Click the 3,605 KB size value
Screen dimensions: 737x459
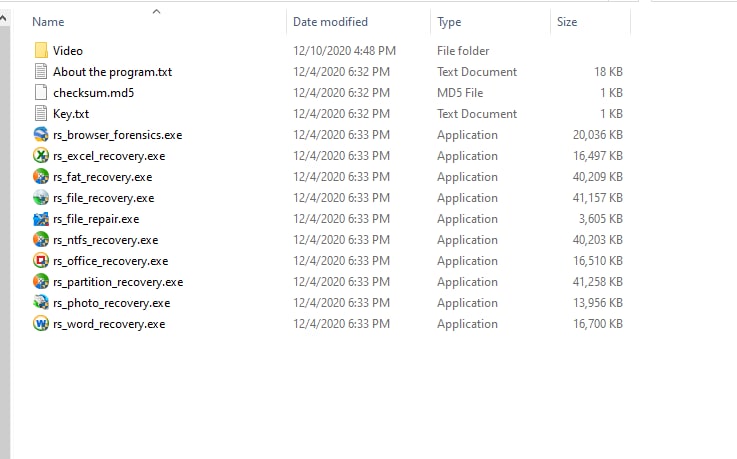[x=601, y=219]
